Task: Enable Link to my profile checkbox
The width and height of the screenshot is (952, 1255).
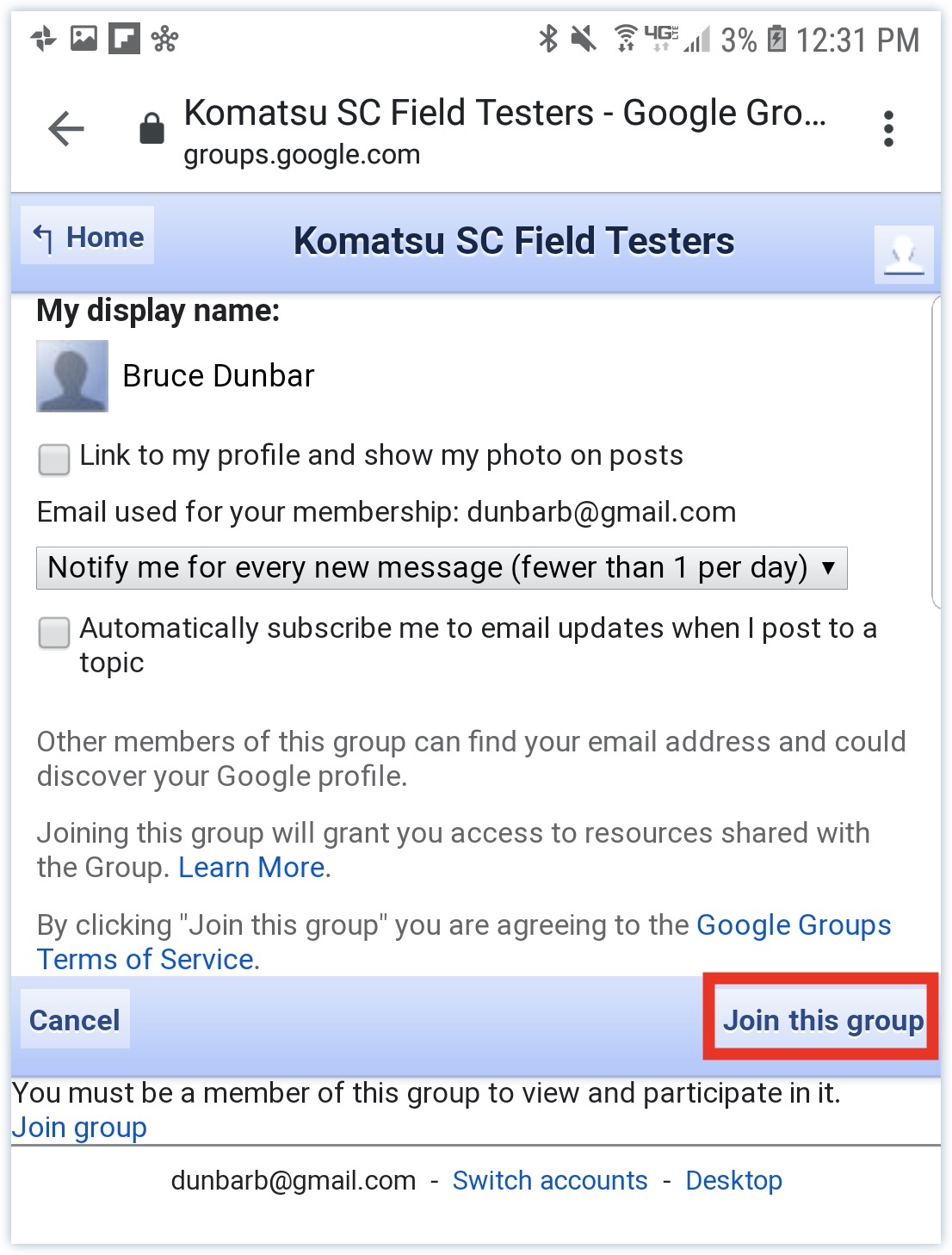Action: (54, 459)
